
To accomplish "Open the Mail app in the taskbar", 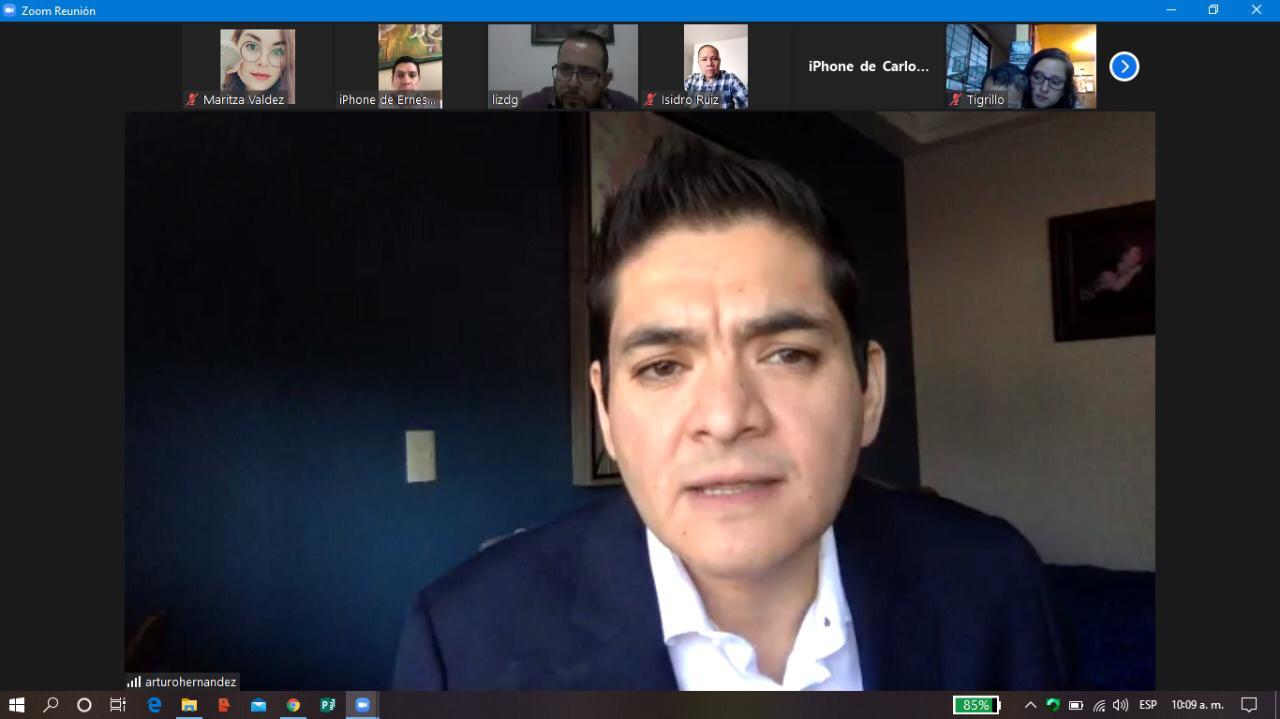I will 258,705.
